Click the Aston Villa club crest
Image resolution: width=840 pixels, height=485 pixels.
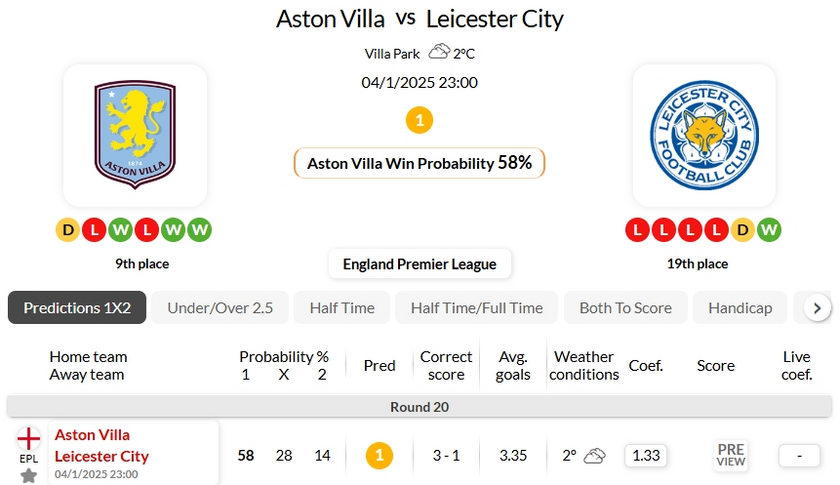[x=135, y=134]
